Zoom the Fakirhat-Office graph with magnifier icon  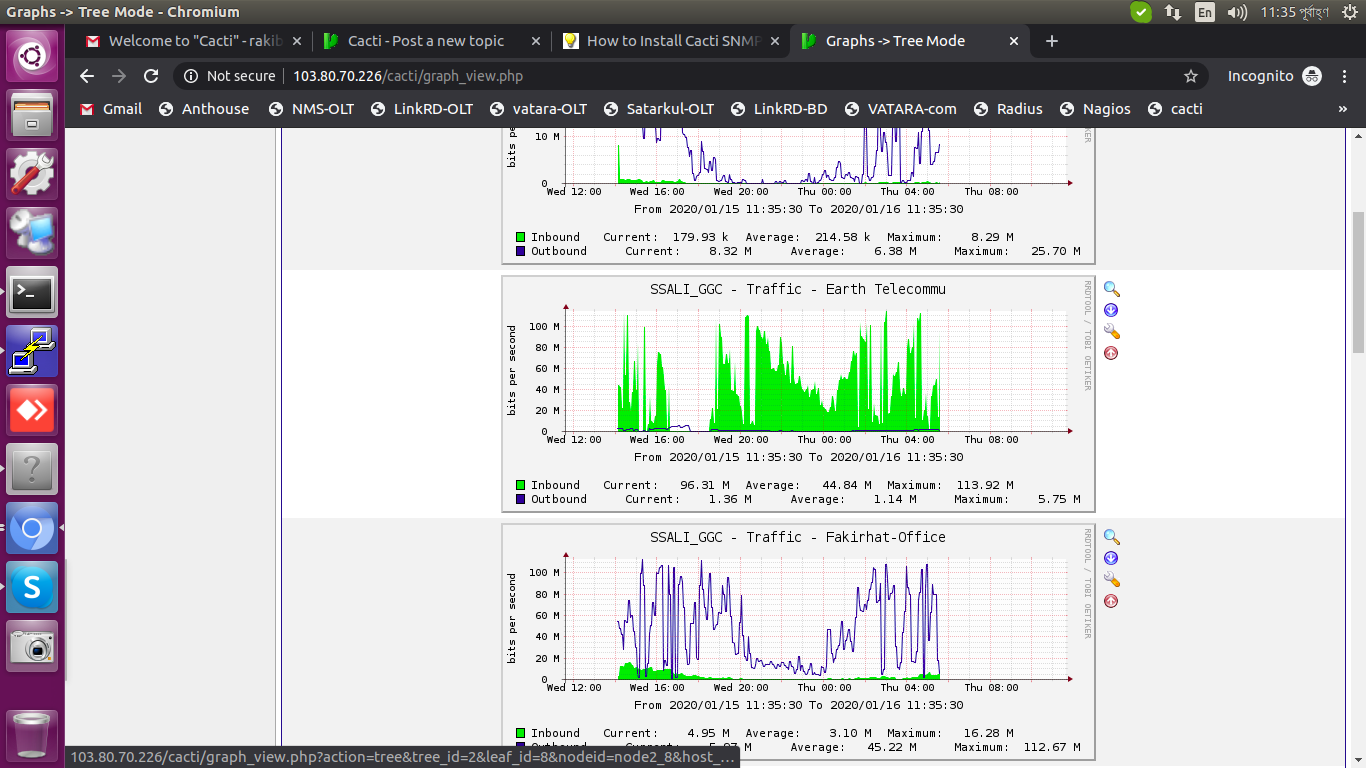[x=1111, y=537]
